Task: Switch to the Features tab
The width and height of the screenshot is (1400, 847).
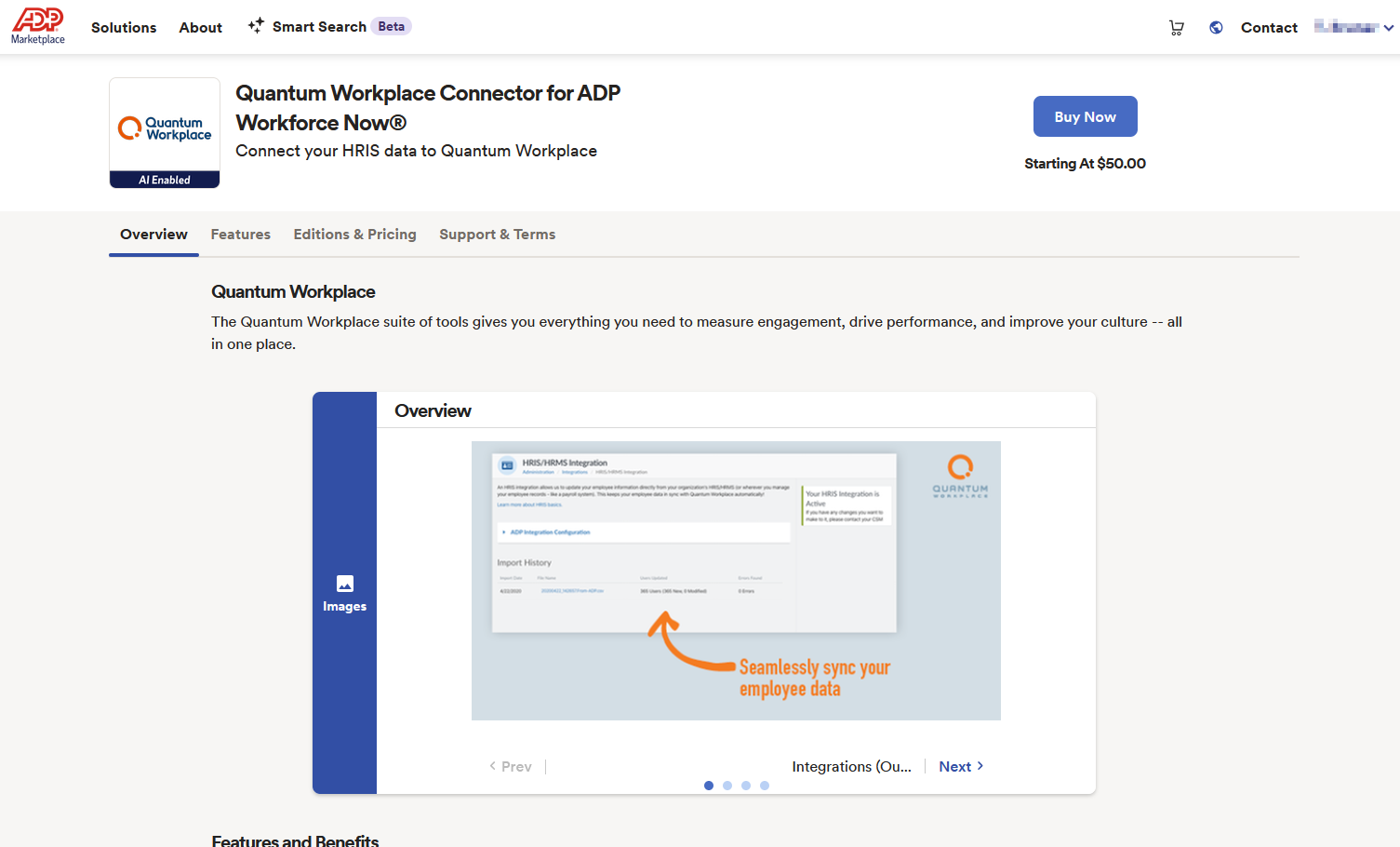Action: 240,235
